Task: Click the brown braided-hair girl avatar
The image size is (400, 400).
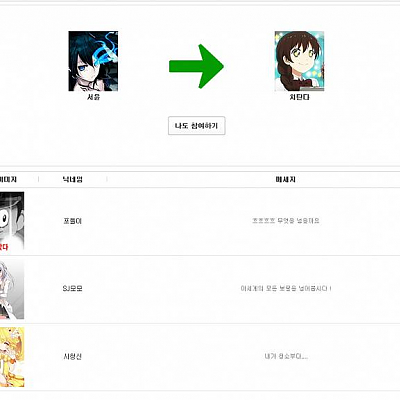Action: click(299, 61)
